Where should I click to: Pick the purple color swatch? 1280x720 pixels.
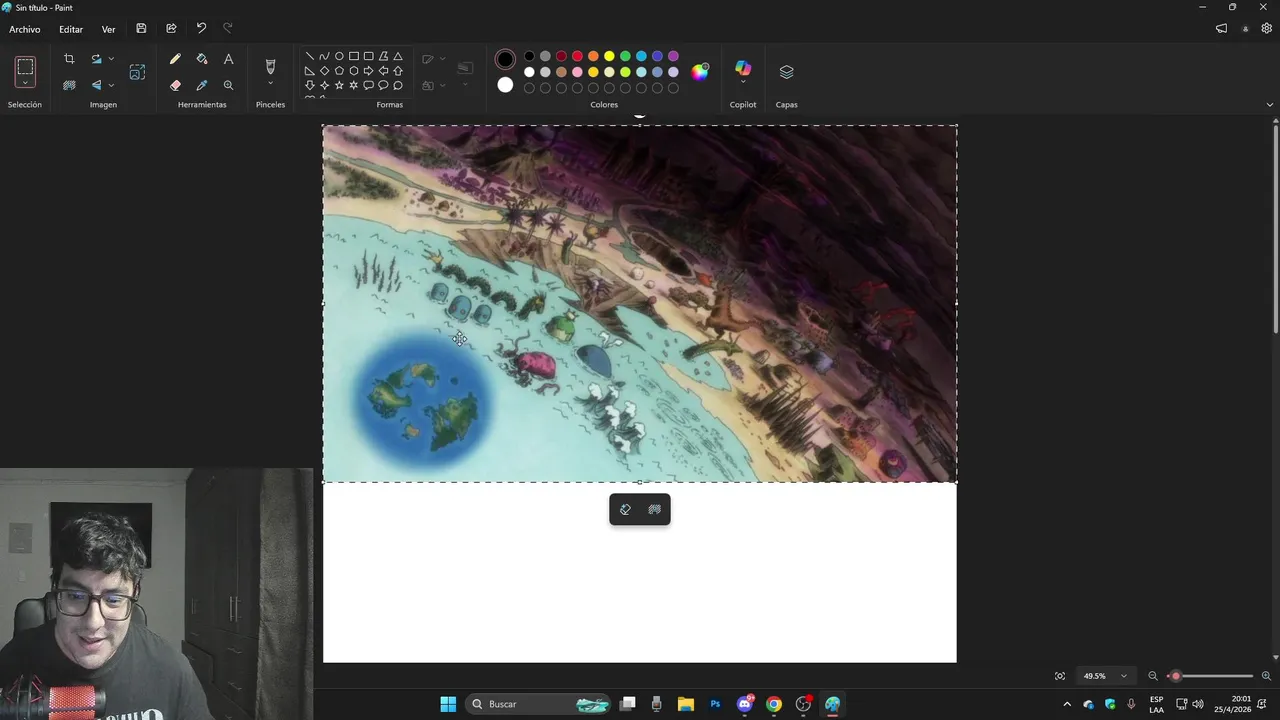(673, 56)
